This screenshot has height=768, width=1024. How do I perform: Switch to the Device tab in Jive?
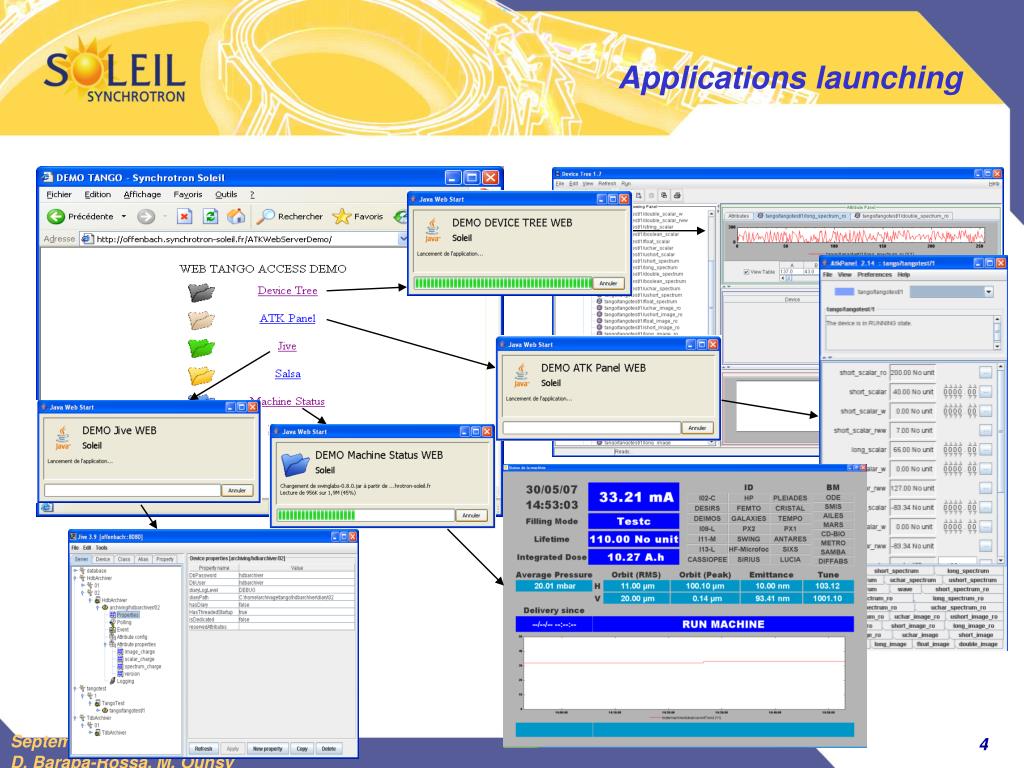[x=103, y=559]
